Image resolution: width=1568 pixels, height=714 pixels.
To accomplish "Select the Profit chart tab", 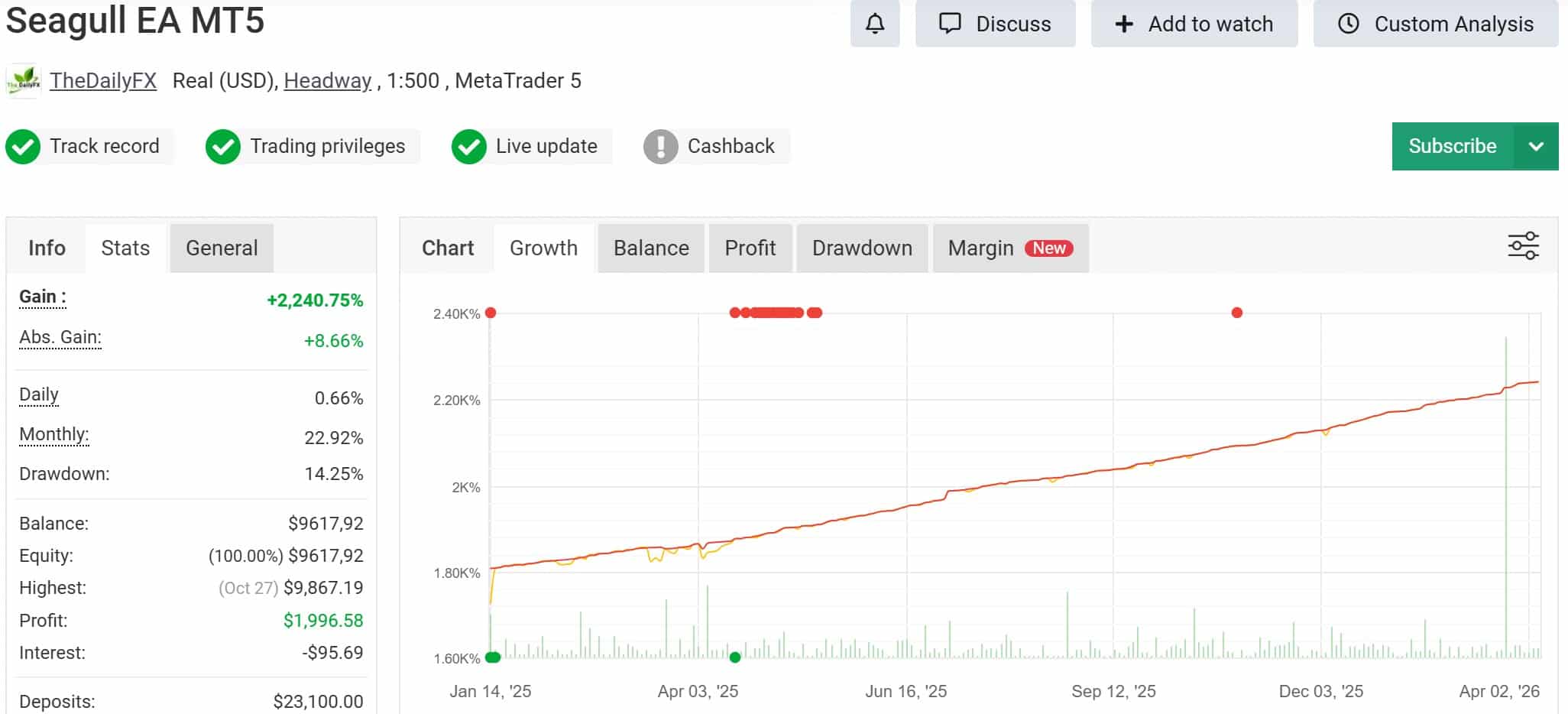I will [750, 248].
